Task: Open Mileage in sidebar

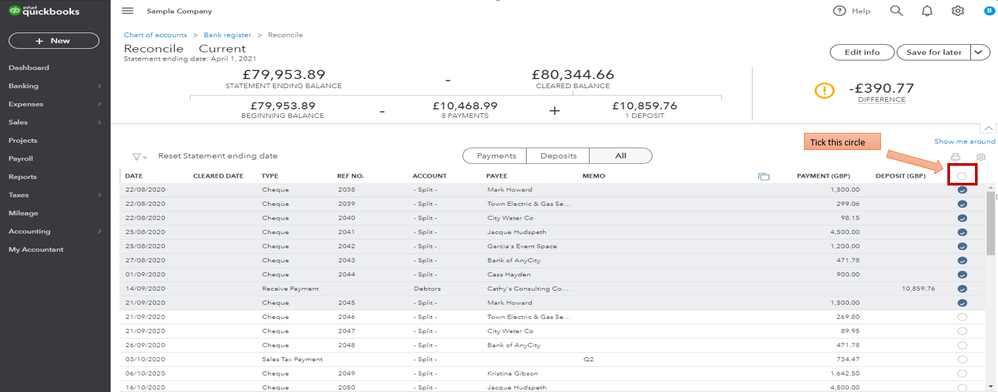Action: [x=23, y=213]
